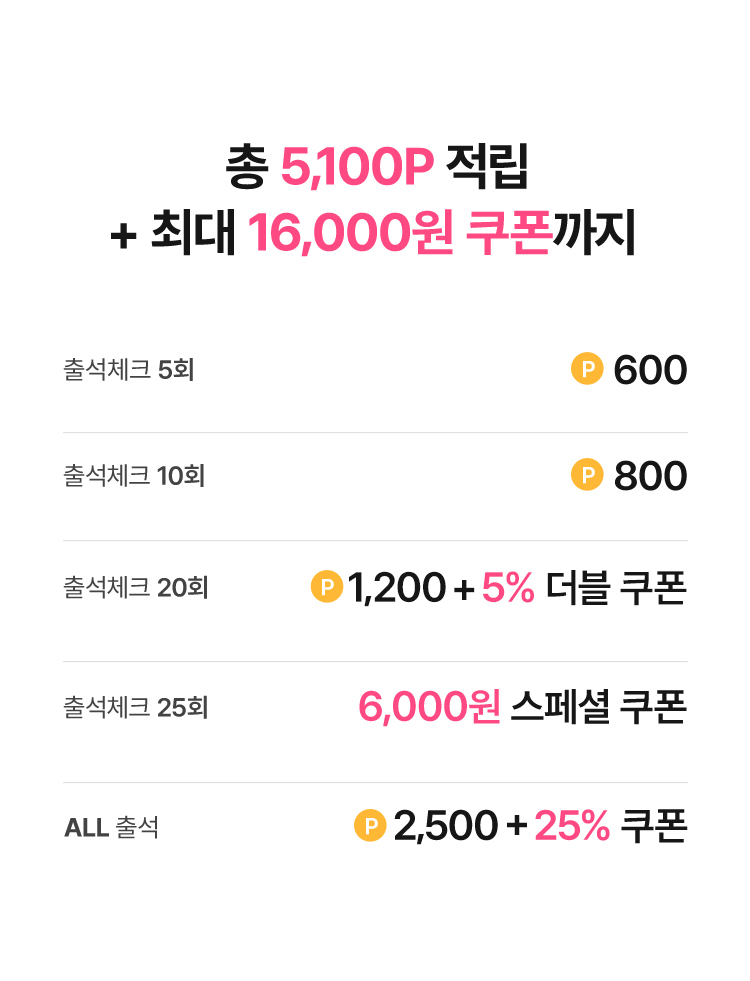This screenshot has width=750, height=981.
Task: Click the 16,000원 쿠폰 headline text
Action: pyautogui.click(x=399, y=235)
